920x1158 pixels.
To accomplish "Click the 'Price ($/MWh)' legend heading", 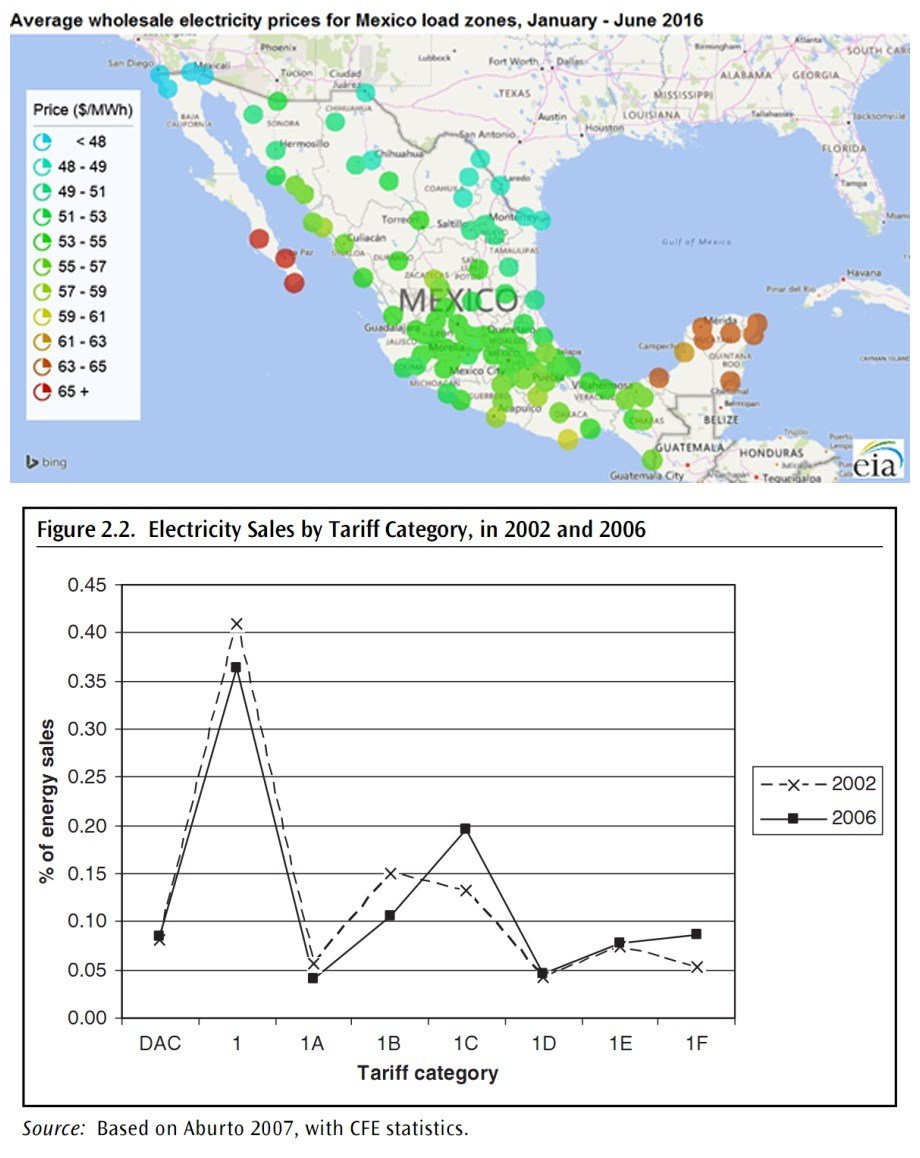I will click(x=83, y=110).
